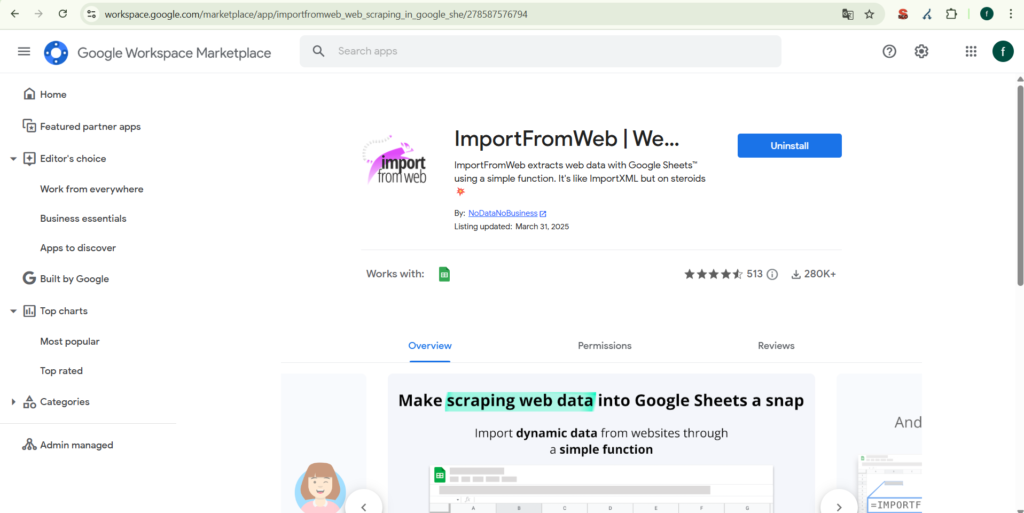This screenshot has width=1024, height=513.
Task: Open the Google apps grid
Action: coord(971,52)
